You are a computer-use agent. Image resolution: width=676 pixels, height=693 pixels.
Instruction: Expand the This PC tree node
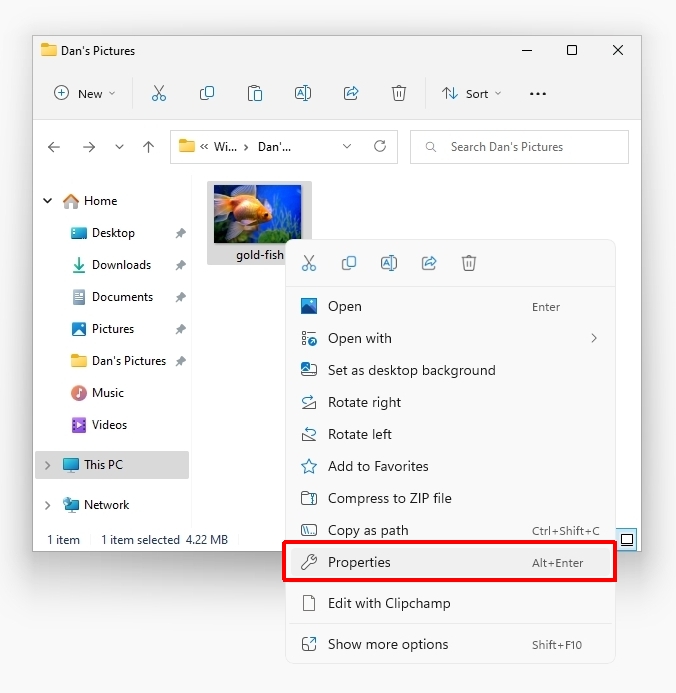pyautogui.click(x=47, y=465)
